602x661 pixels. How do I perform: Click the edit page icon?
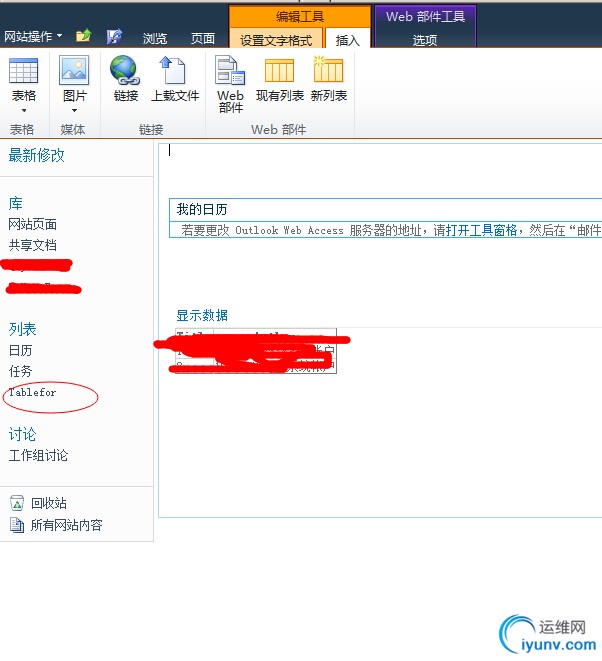[114, 36]
